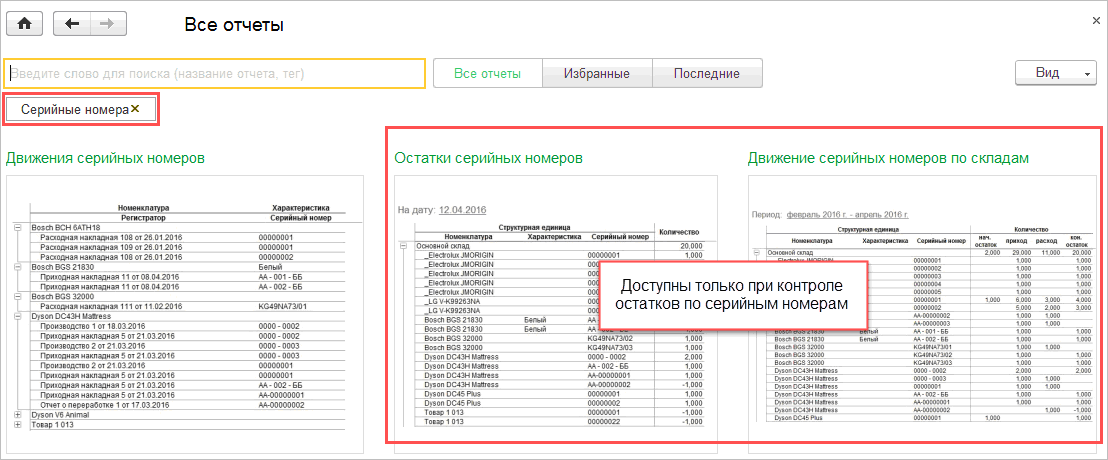Select row Расходная накладная 109 от 26.01.2016
This screenshot has width=1108, height=460.
[x=187, y=248]
